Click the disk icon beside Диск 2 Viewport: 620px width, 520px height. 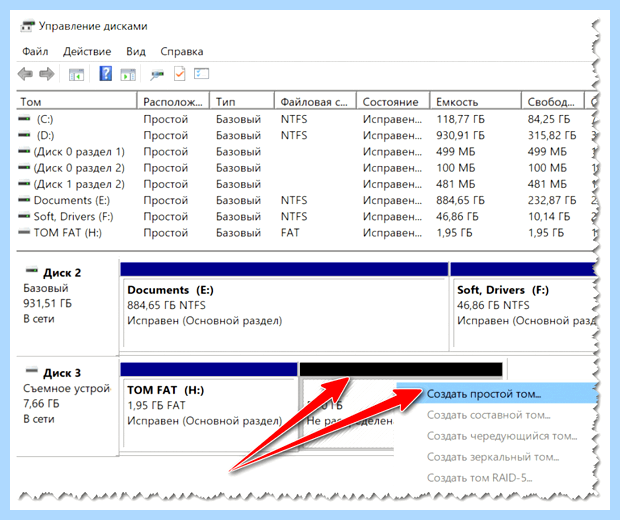32,271
